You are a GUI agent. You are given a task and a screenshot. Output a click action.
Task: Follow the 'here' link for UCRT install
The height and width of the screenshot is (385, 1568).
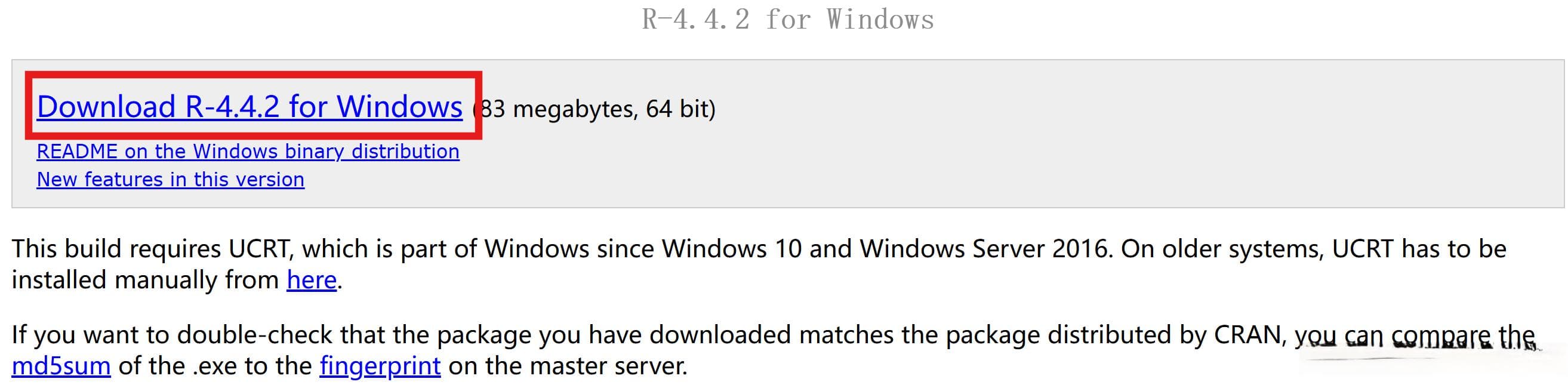point(312,279)
